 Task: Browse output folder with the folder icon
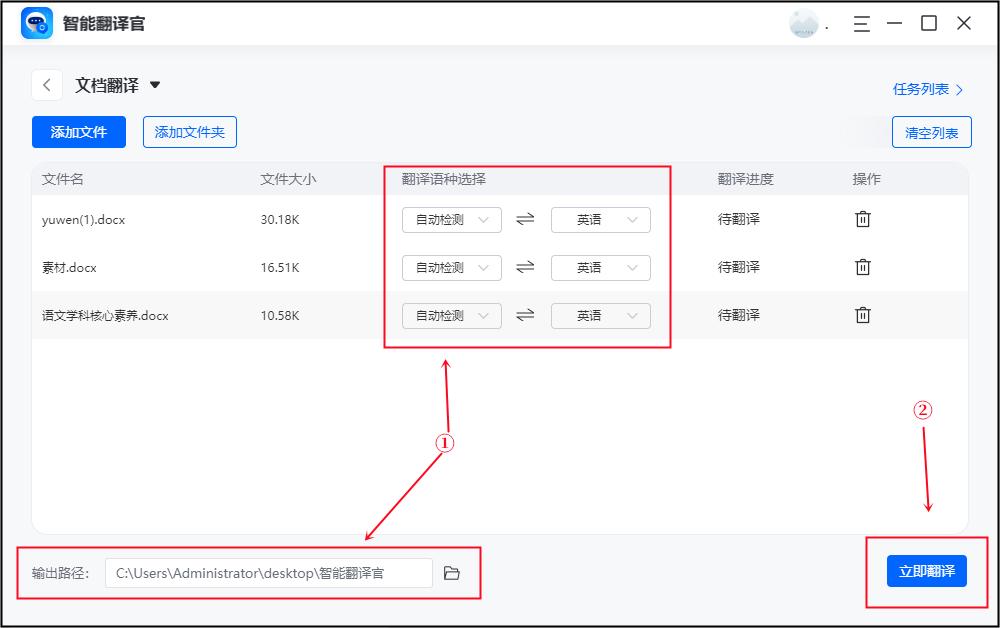[452, 572]
